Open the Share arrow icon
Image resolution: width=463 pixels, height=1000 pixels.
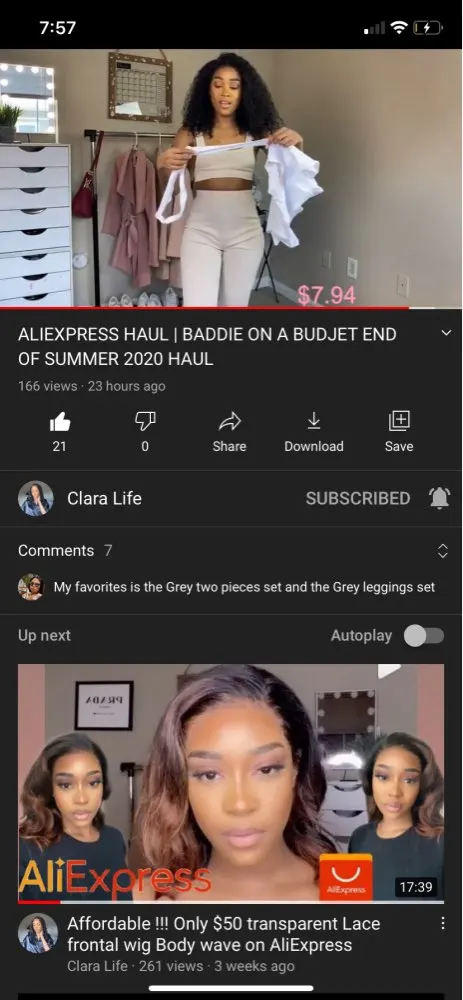pyautogui.click(x=230, y=422)
